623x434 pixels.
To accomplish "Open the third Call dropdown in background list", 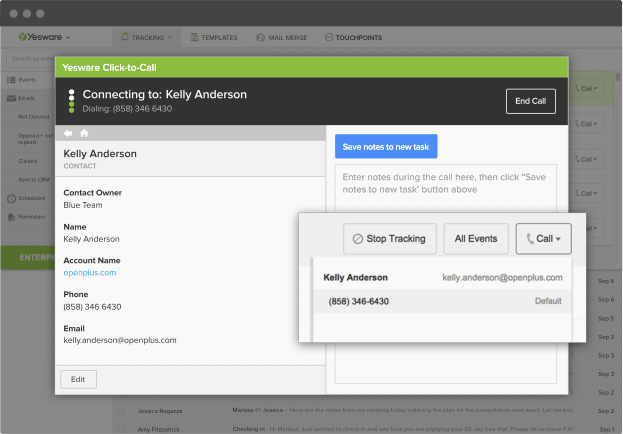I will (586, 159).
